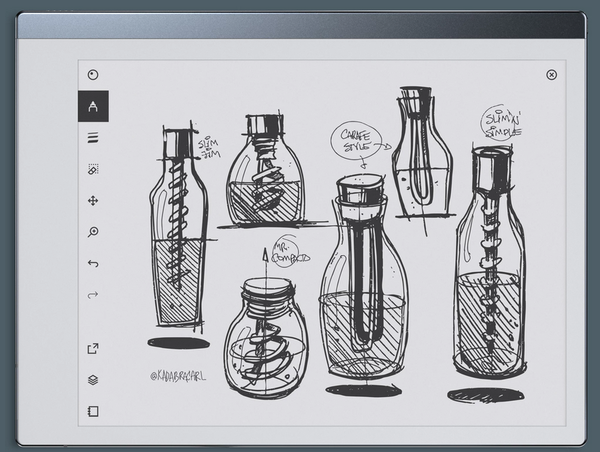
Task: Select the magnifier zoom tool
Action: tap(93, 232)
